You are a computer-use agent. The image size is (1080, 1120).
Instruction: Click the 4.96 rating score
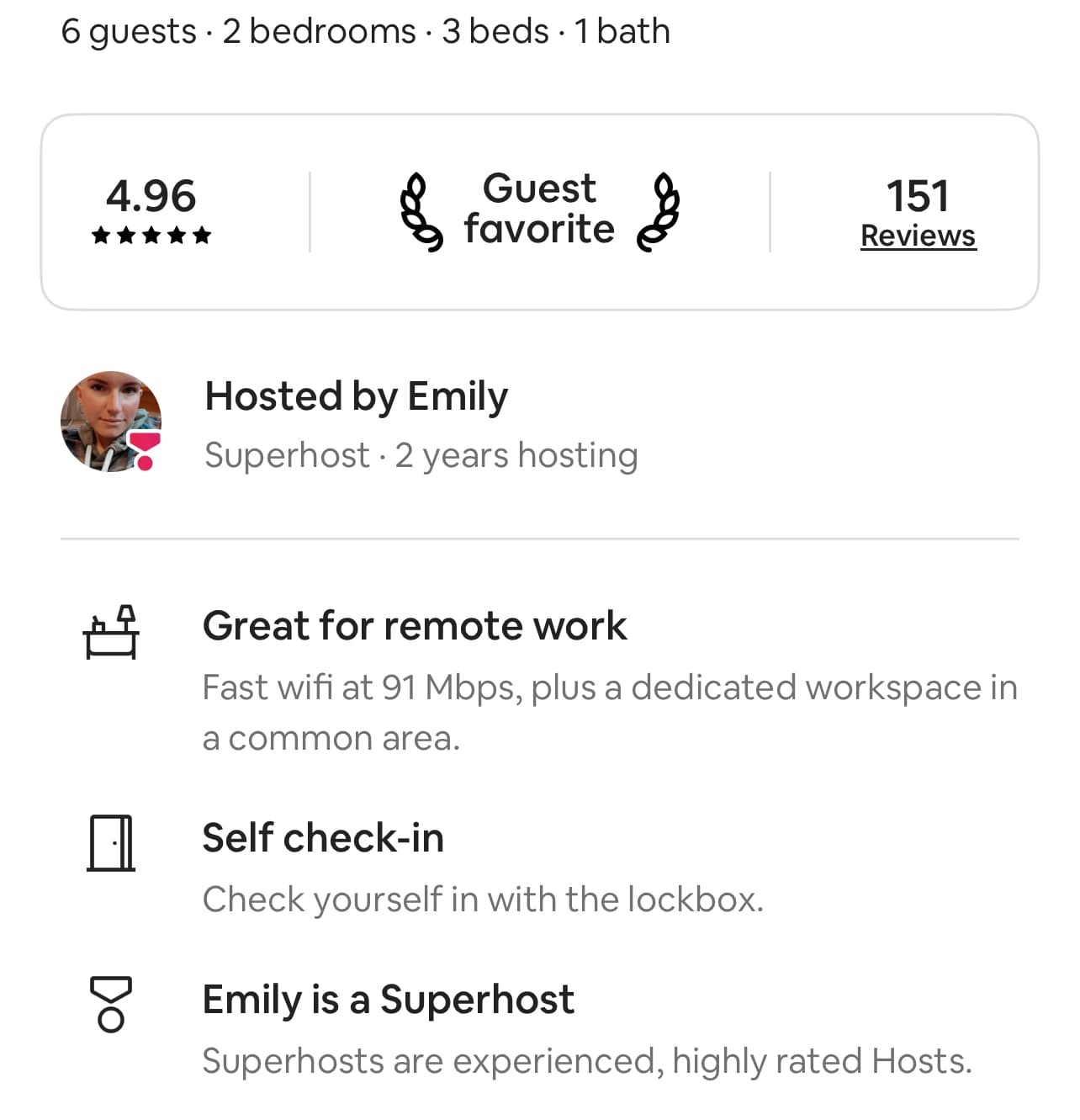click(151, 196)
